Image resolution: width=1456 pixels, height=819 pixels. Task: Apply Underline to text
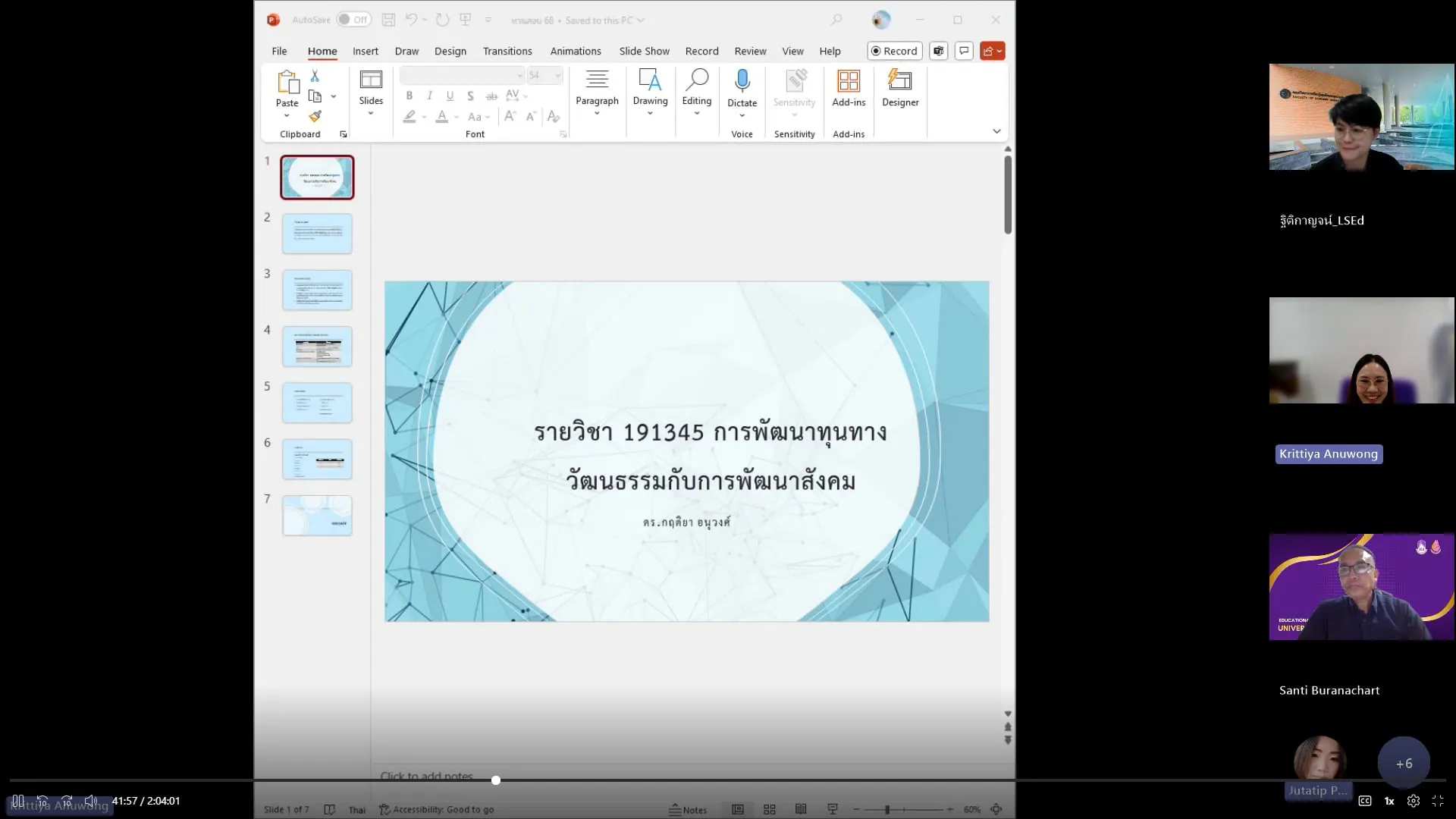(450, 96)
